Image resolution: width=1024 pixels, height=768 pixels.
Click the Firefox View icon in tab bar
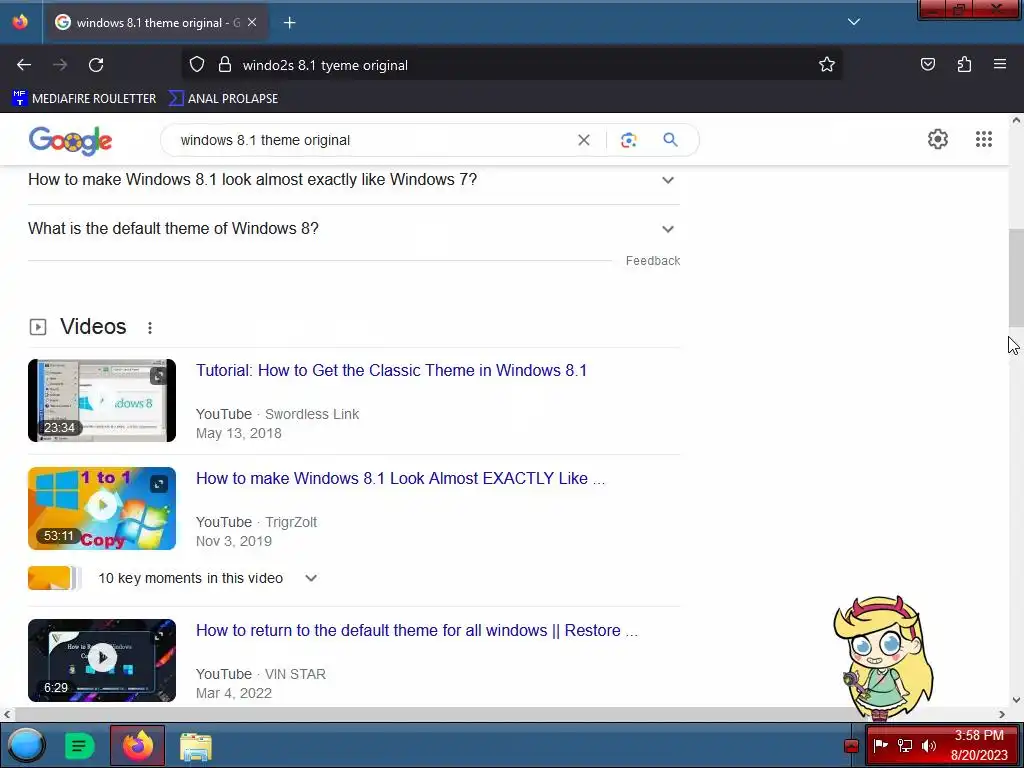pos(20,22)
